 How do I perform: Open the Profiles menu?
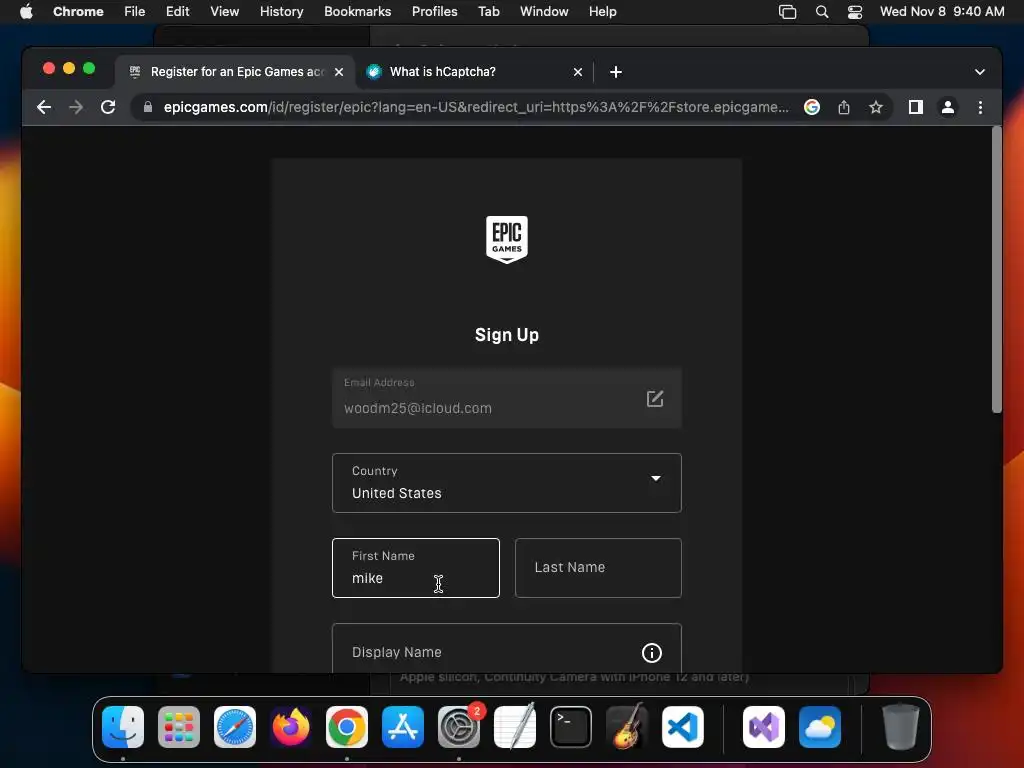pos(434,11)
